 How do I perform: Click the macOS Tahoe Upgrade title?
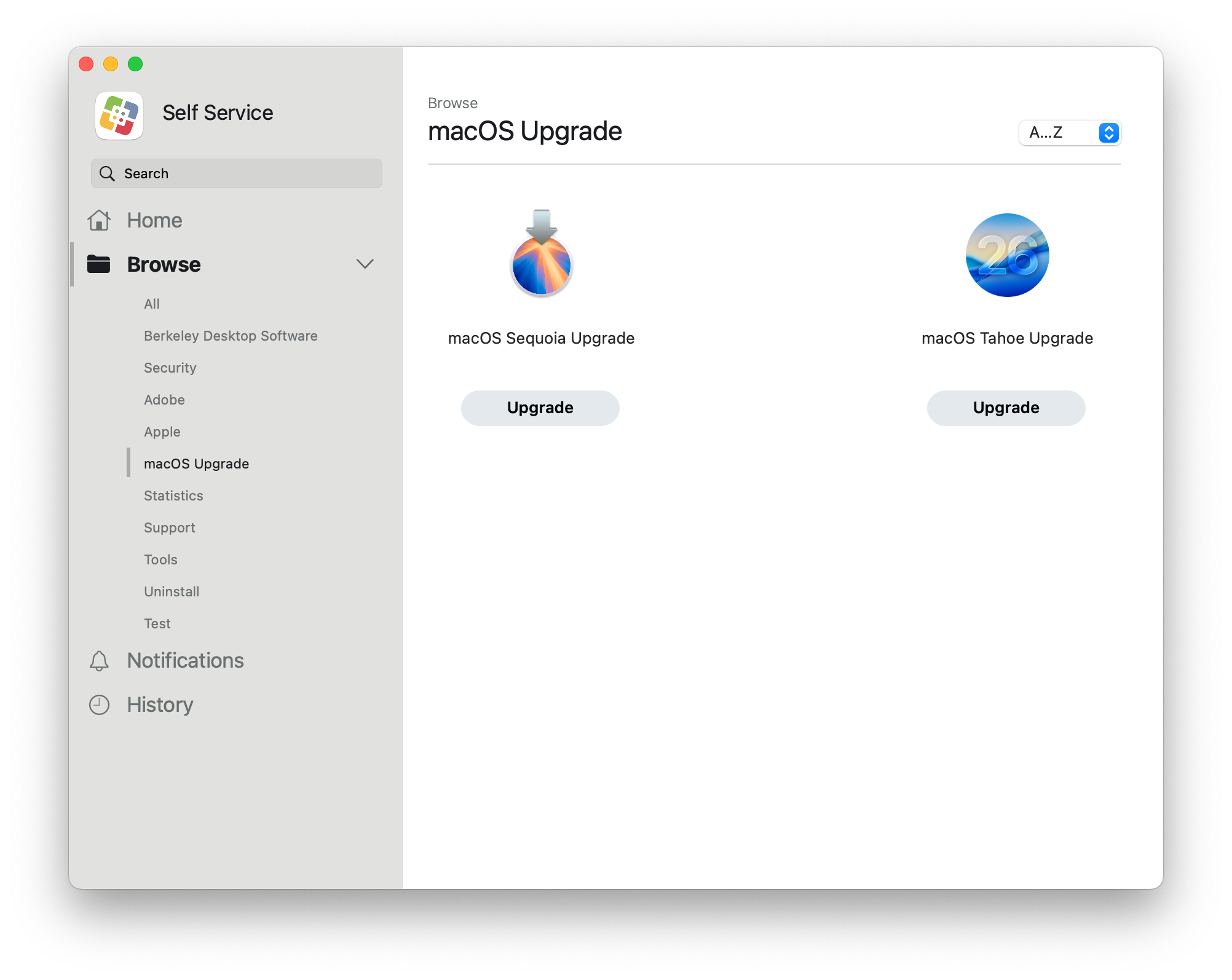1007,338
